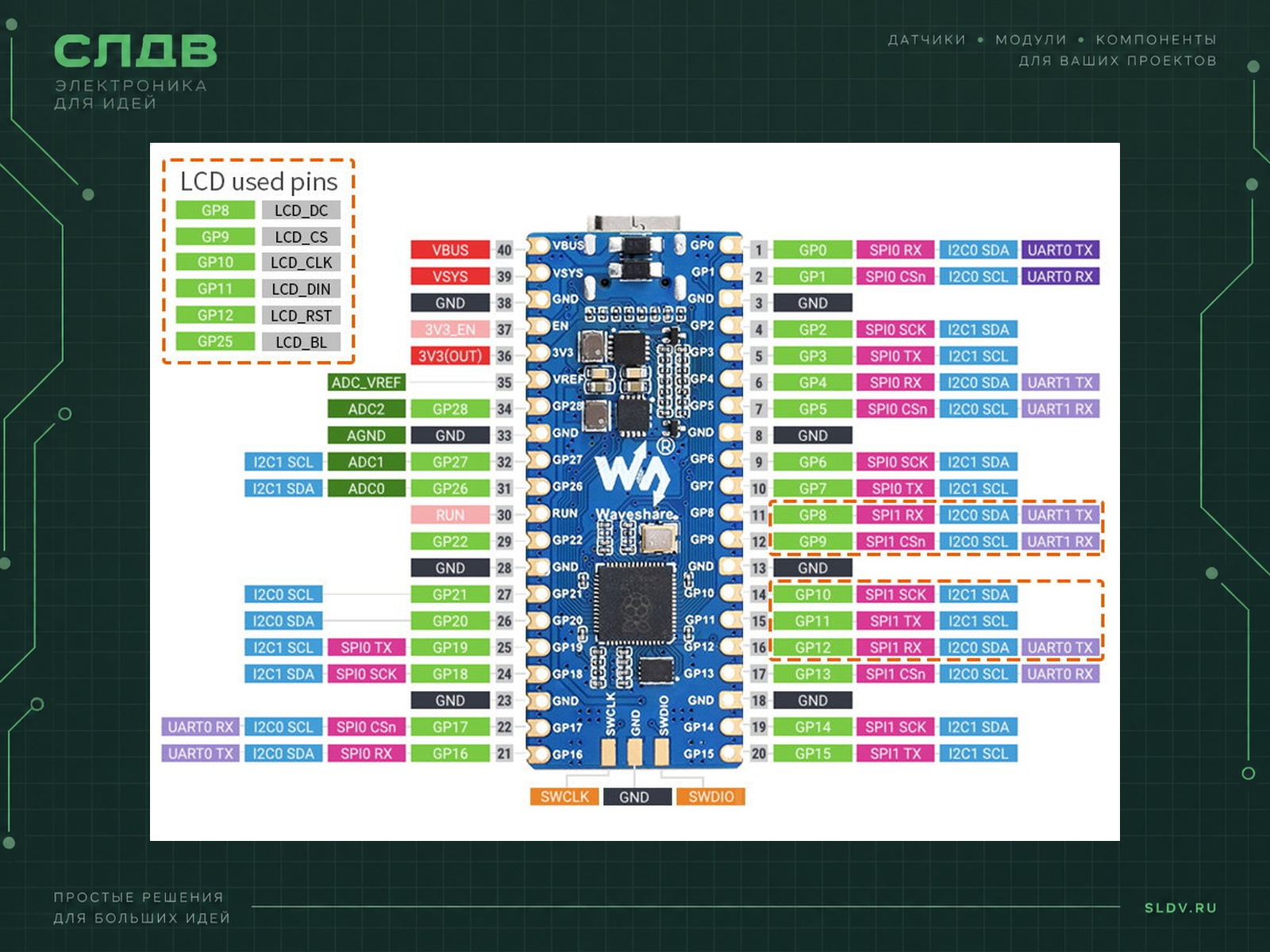The width and height of the screenshot is (1270, 952).
Task: Click the red 3V3(OUT) label
Action: (450, 355)
